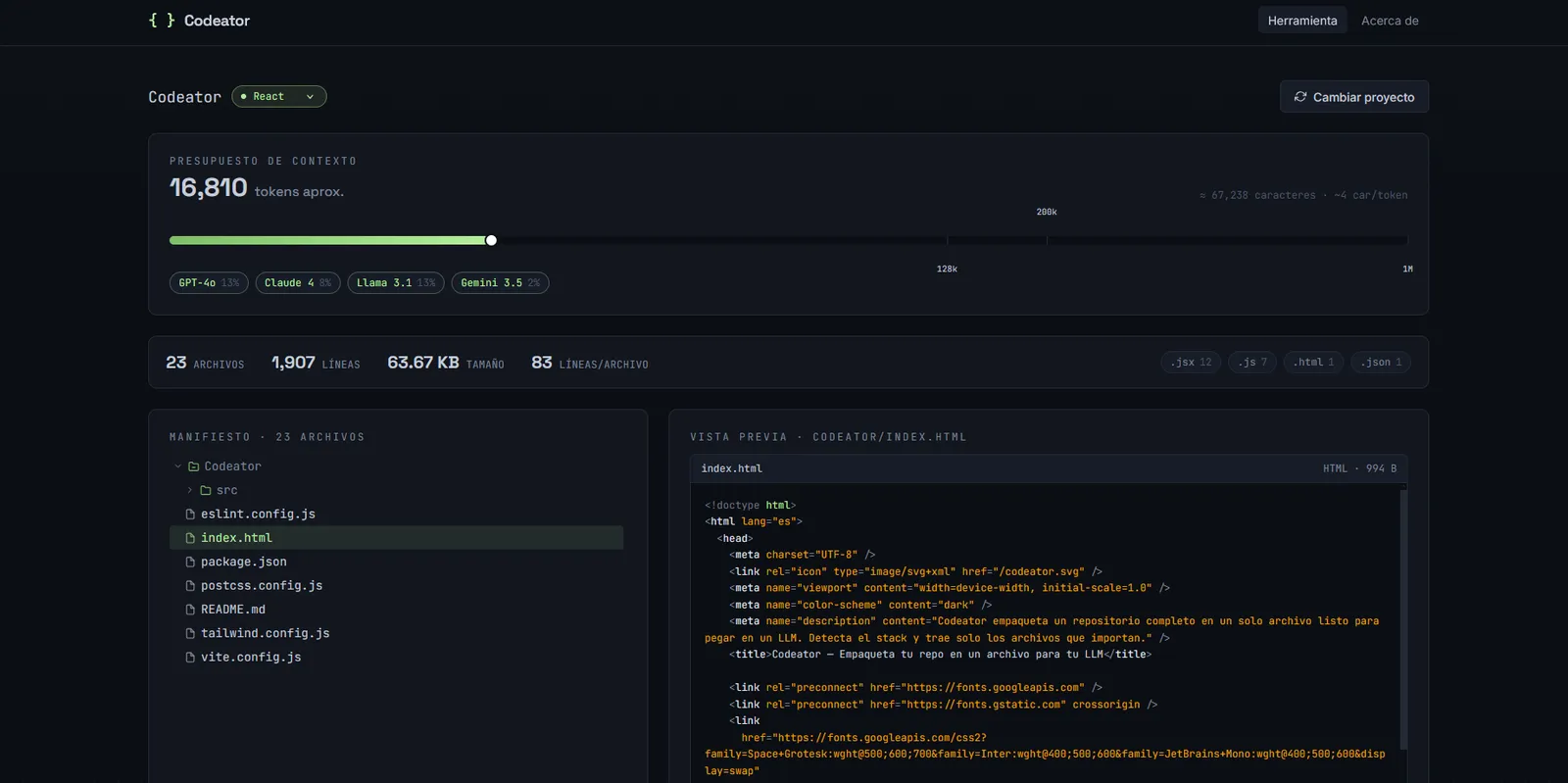Click the 67,238 caracteres text
The image size is (1568, 783).
(x=1257, y=195)
